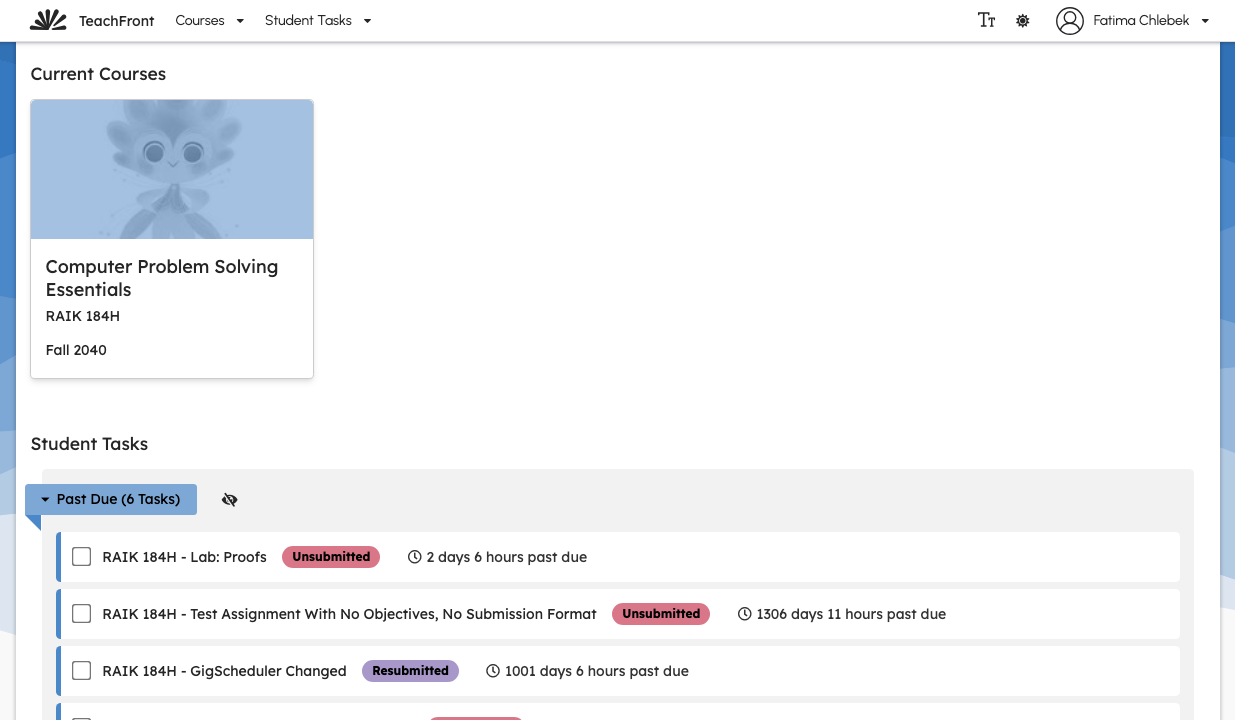Click the '2 days 6 hours past due' text
Screen dimensions: 1235x720
(x=507, y=557)
